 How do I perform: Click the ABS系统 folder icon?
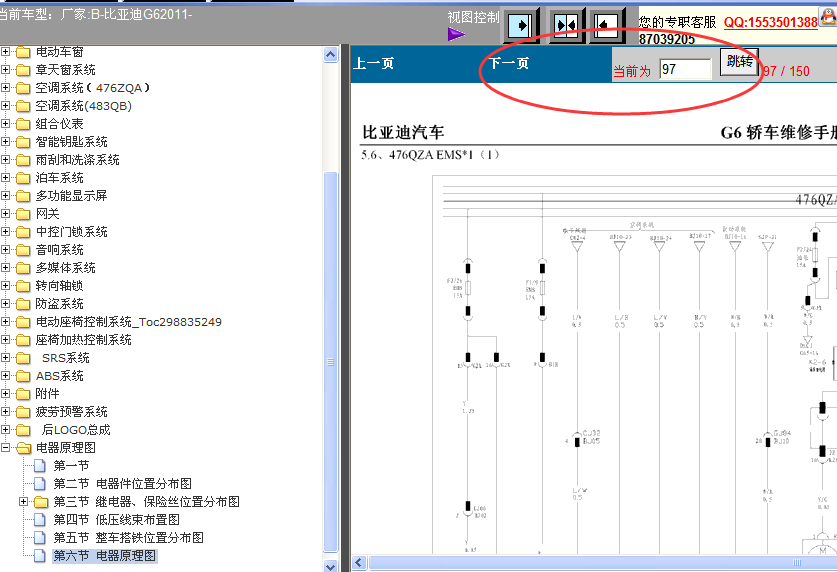23,376
